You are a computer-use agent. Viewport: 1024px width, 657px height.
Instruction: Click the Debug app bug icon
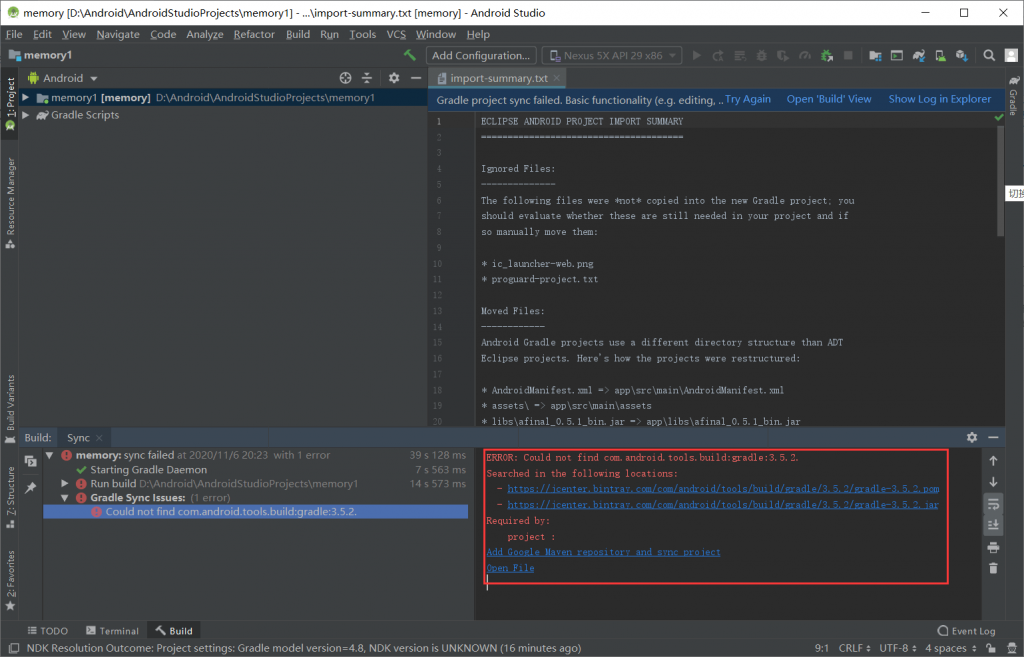coord(761,56)
